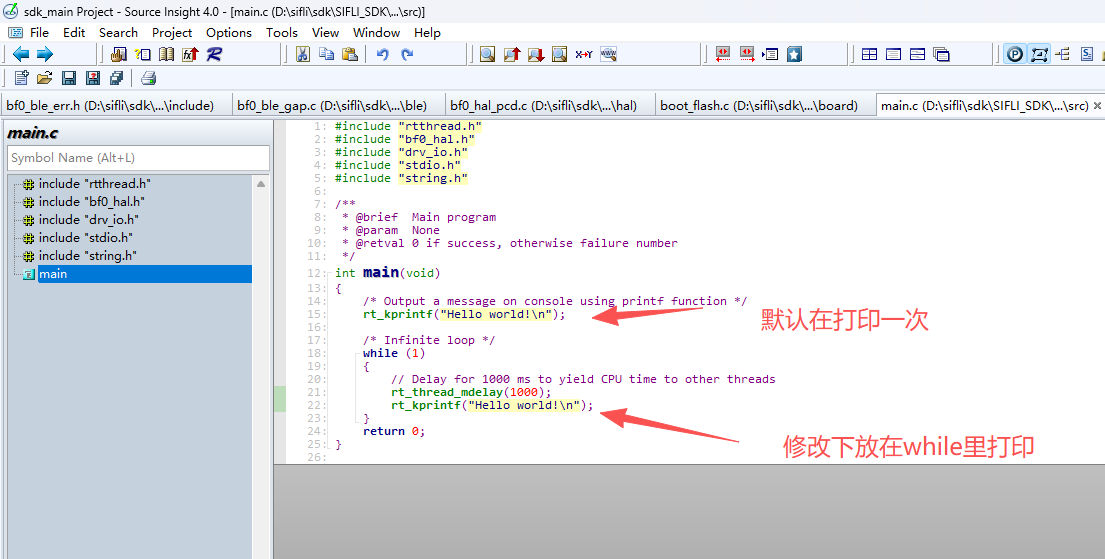
Task: Toggle the panel button right of P
Action: coord(1039,54)
